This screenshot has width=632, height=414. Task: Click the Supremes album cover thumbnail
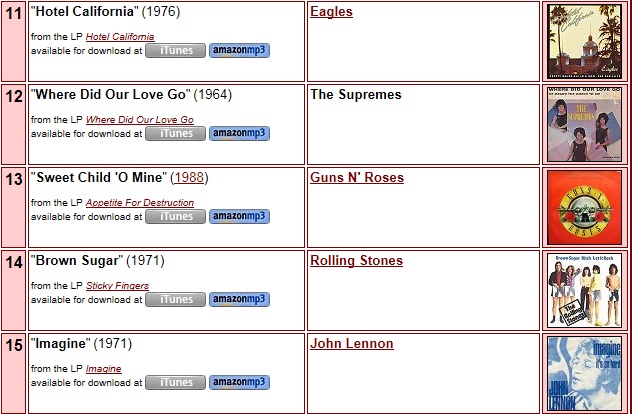(583, 124)
